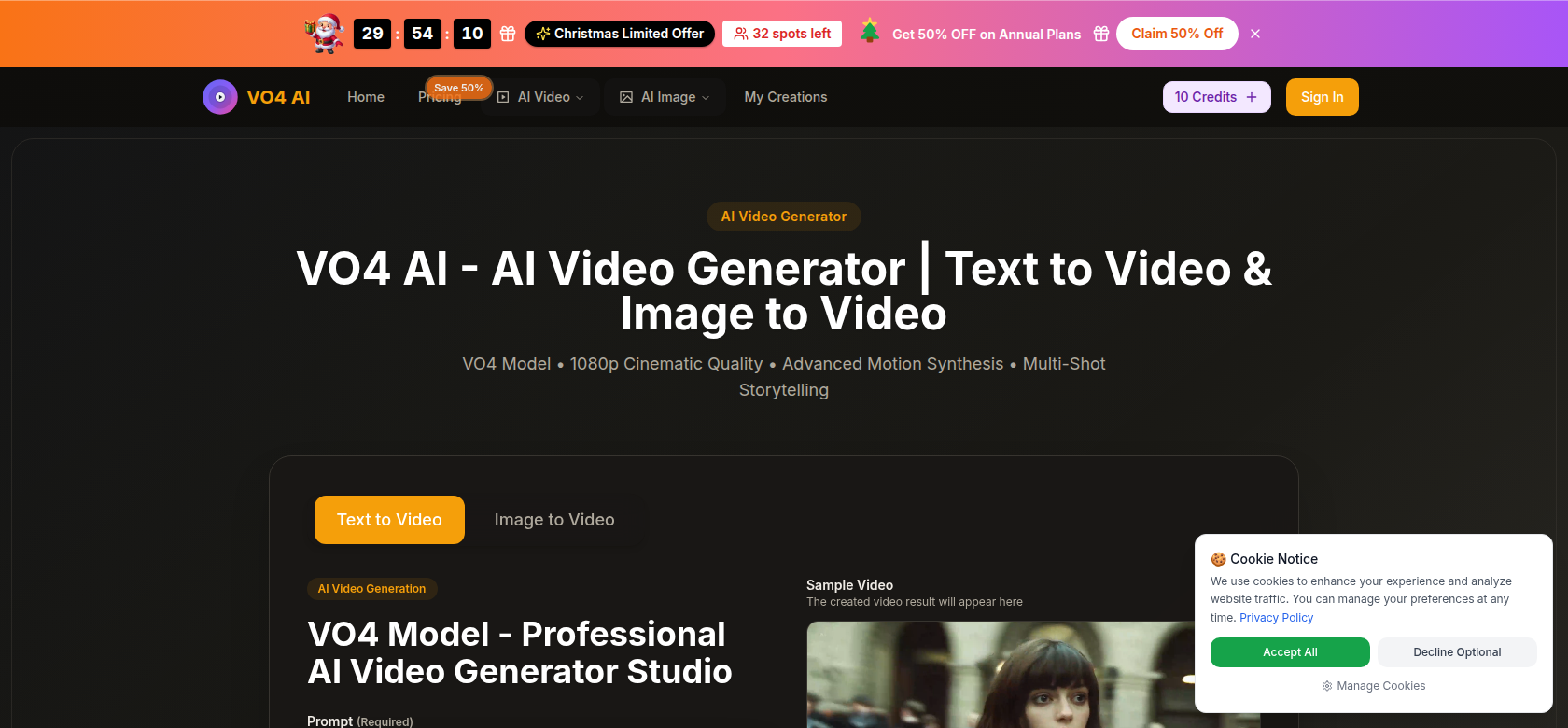Click the Christmas Limited Offer badge
The image size is (1568, 728).
[620, 34]
